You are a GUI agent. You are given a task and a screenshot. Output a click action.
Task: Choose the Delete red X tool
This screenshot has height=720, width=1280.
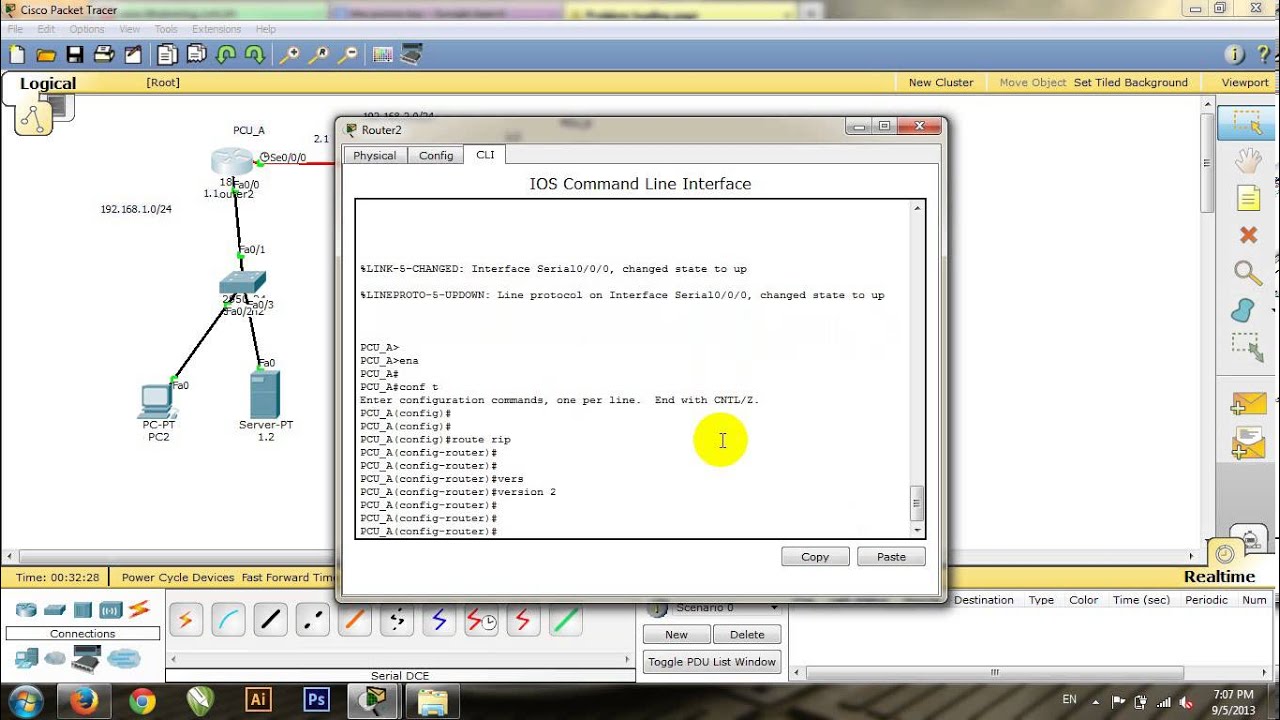pyautogui.click(x=1247, y=235)
